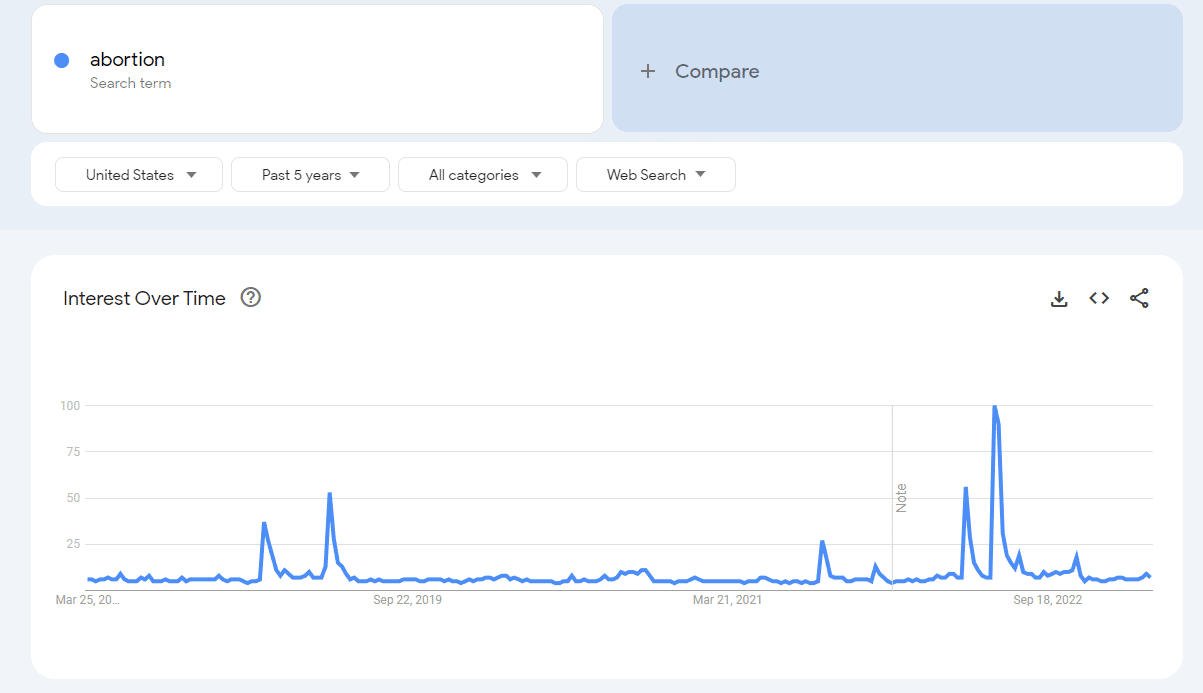Click the Interest Over Time heading
The width and height of the screenshot is (1203, 693).
point(144,298)
